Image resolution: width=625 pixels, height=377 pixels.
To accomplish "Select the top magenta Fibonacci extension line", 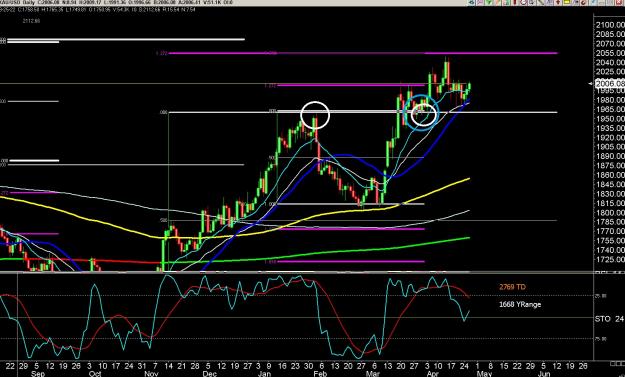I will [x=363, y=53].
